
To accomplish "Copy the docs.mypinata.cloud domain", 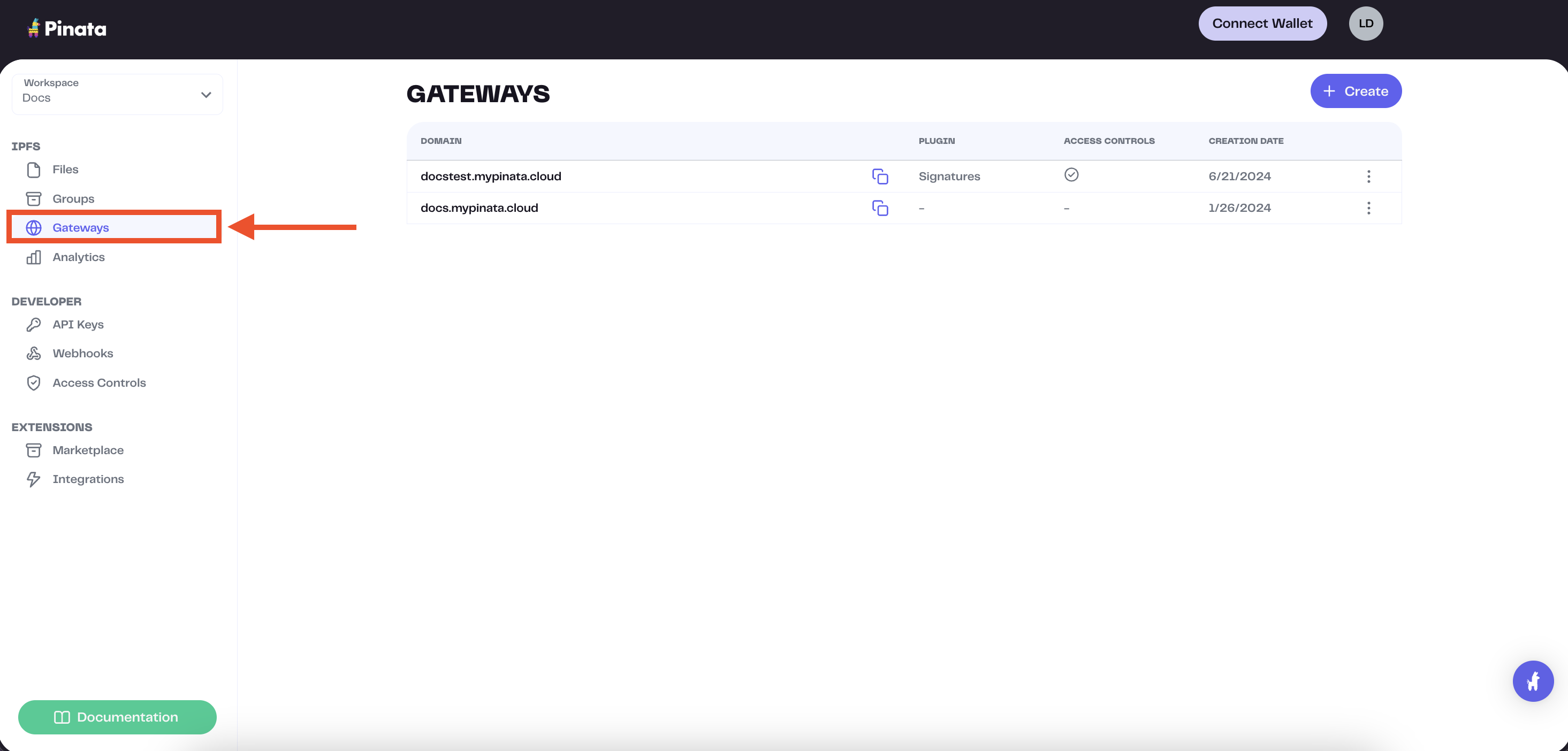I will [880, 208].
